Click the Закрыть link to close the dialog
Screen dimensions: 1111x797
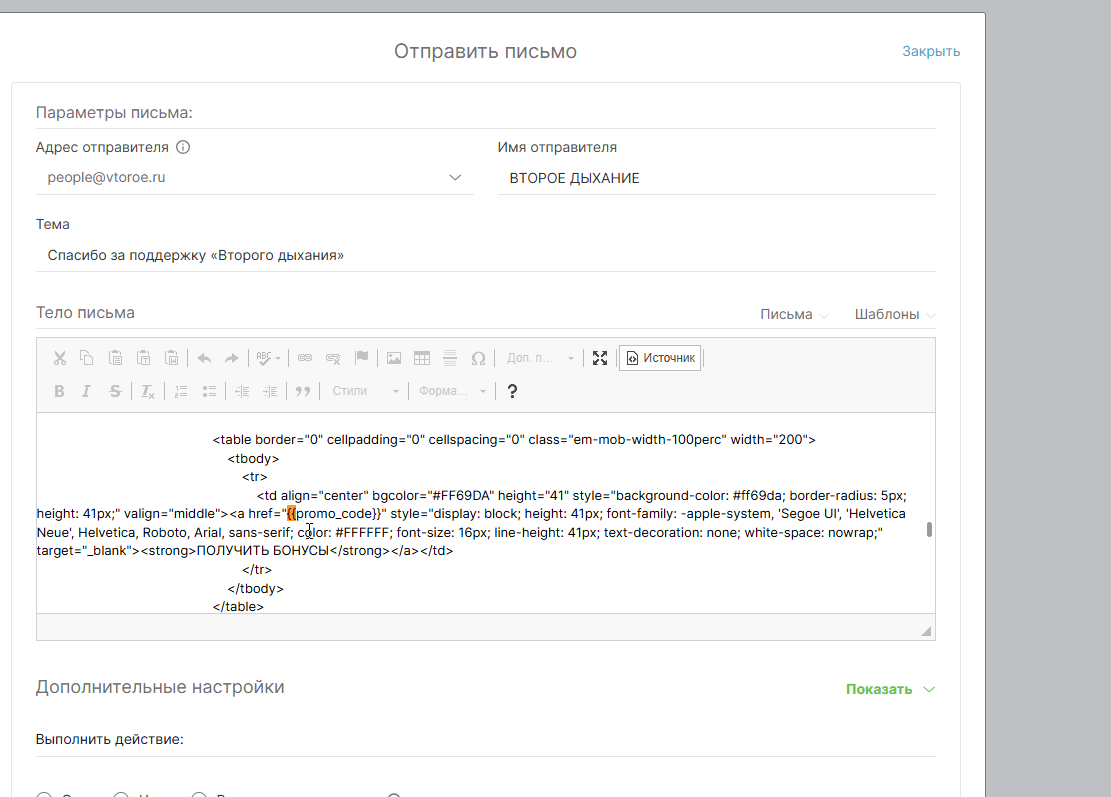[x=931, y=51]
